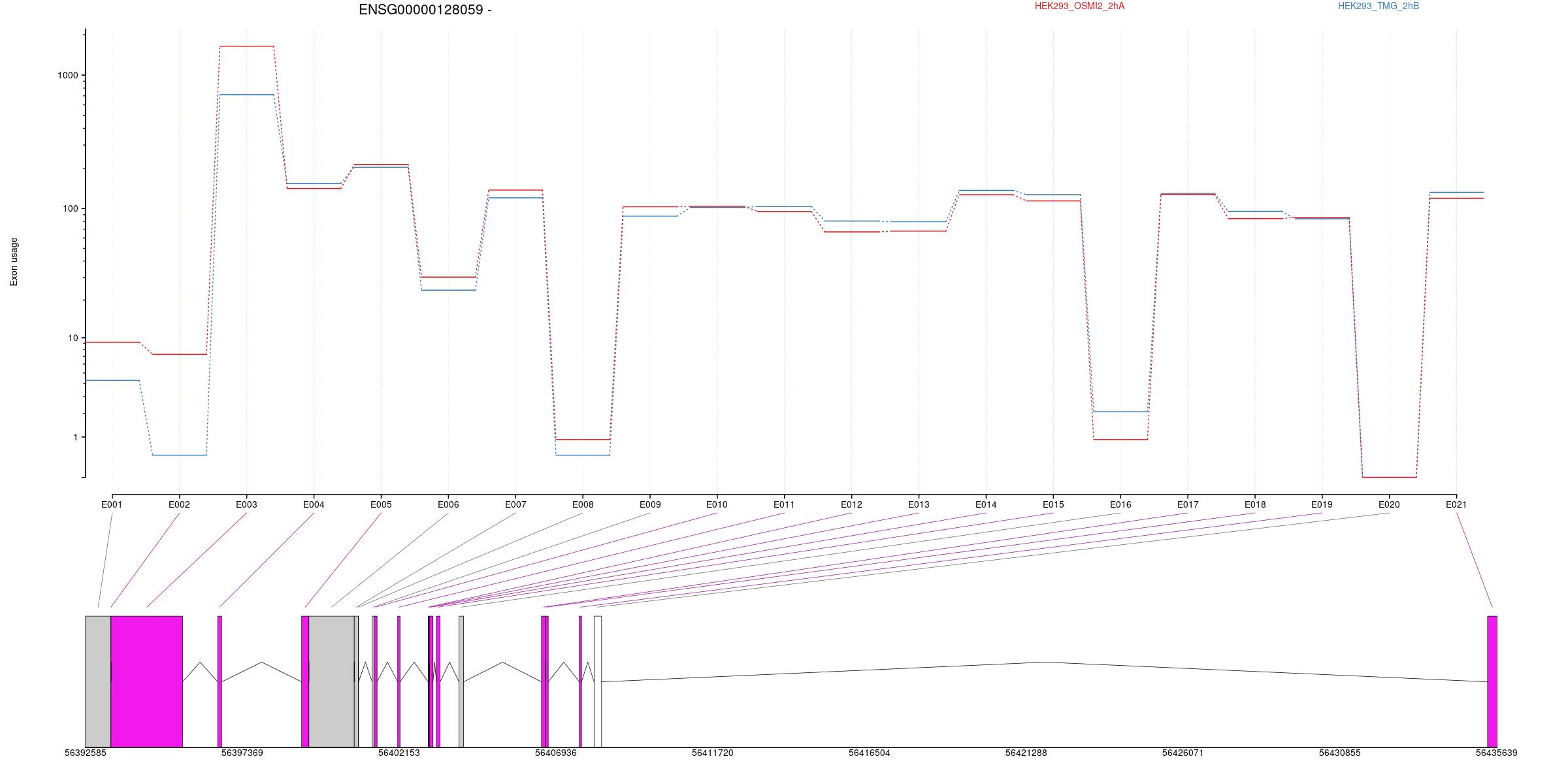Click the wide gray exon block mid gene model

tap(331, 681)
